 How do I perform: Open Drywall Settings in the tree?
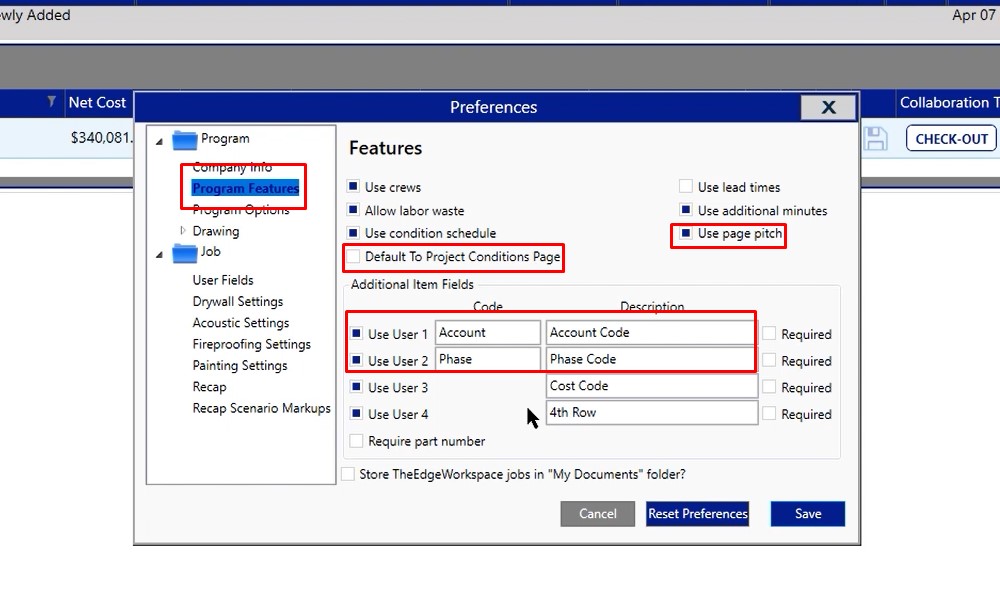tap(237, 301)
